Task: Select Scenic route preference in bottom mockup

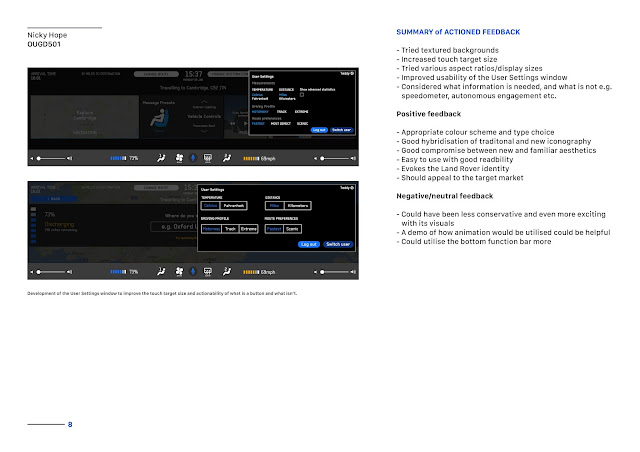Action: 292,229
